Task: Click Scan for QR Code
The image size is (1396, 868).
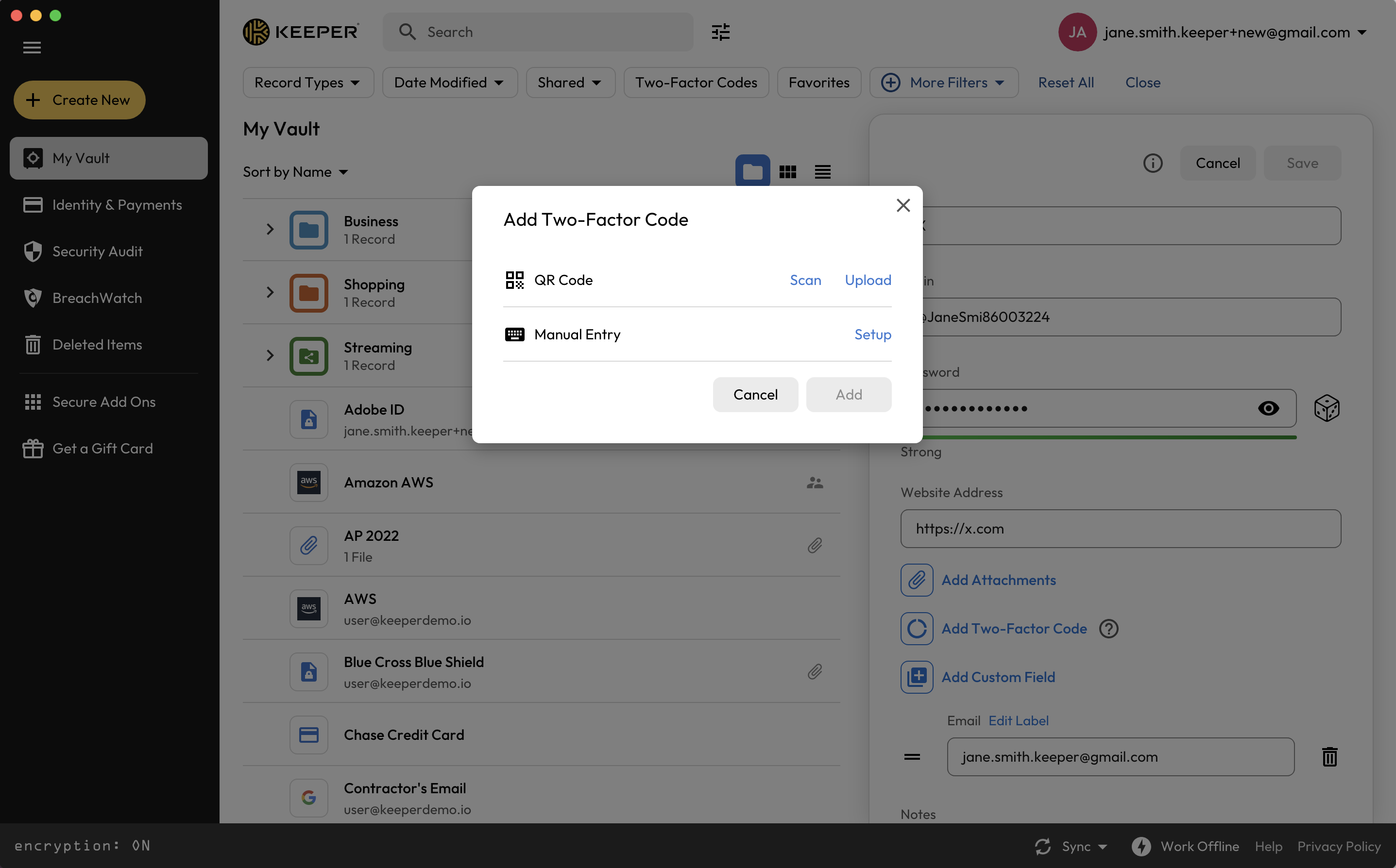Action: (805, 280)
